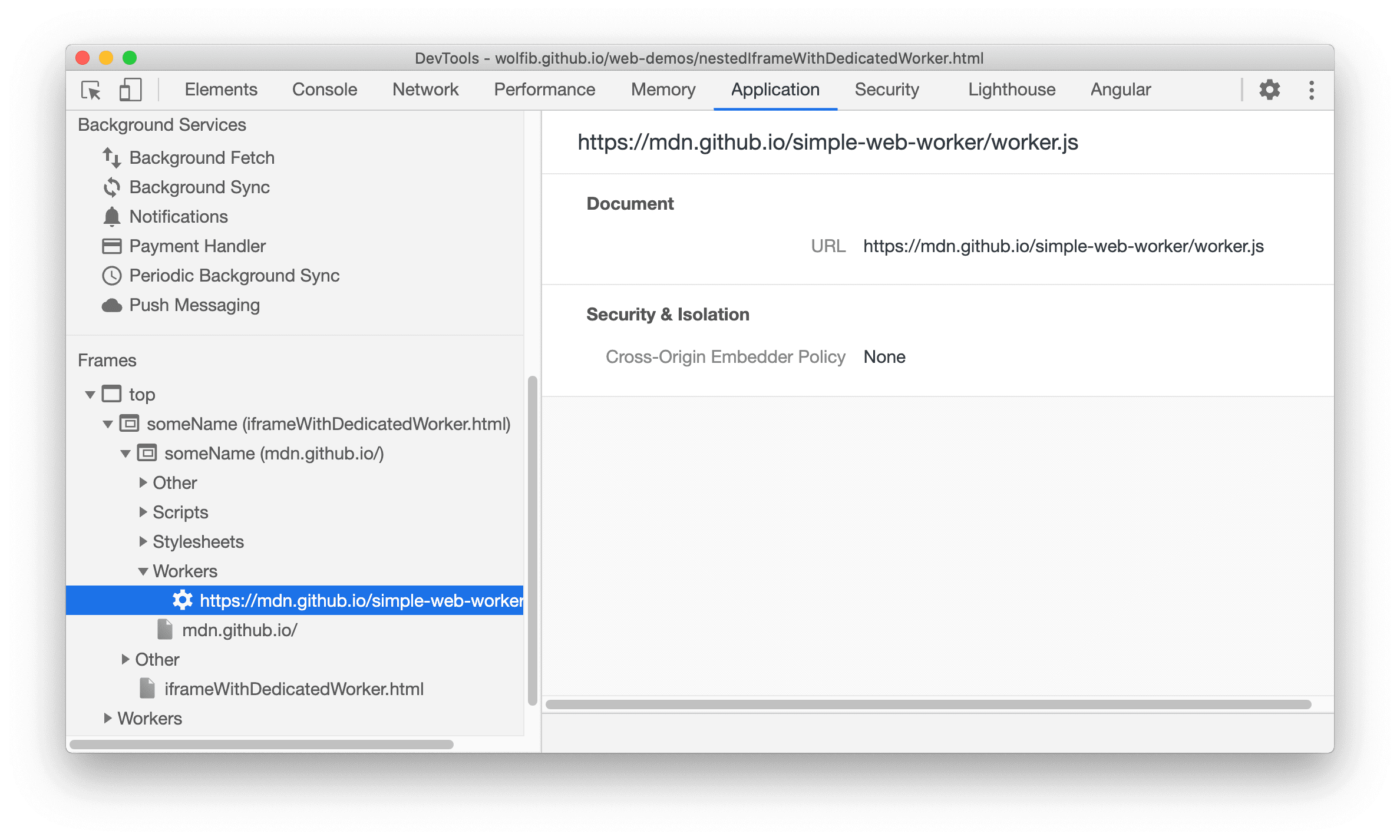The image size is (1400, 840).
Task: Click the DevTools settings gear icon
Action: pos(1270,91)
